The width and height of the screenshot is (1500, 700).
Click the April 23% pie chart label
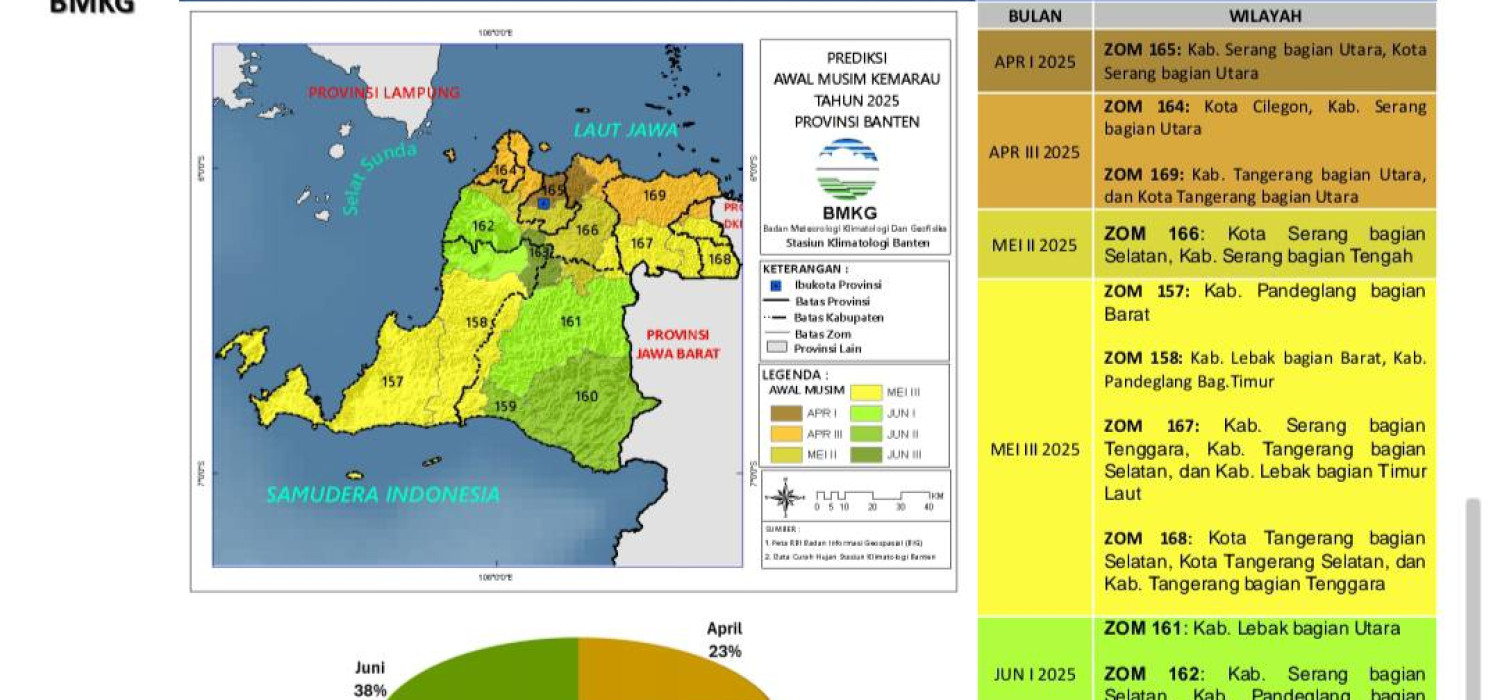725,640
